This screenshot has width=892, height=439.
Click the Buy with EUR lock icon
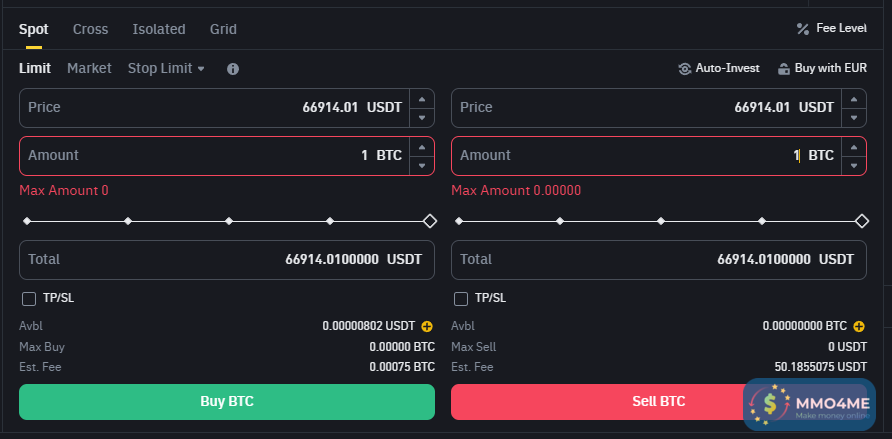[784, 69]
